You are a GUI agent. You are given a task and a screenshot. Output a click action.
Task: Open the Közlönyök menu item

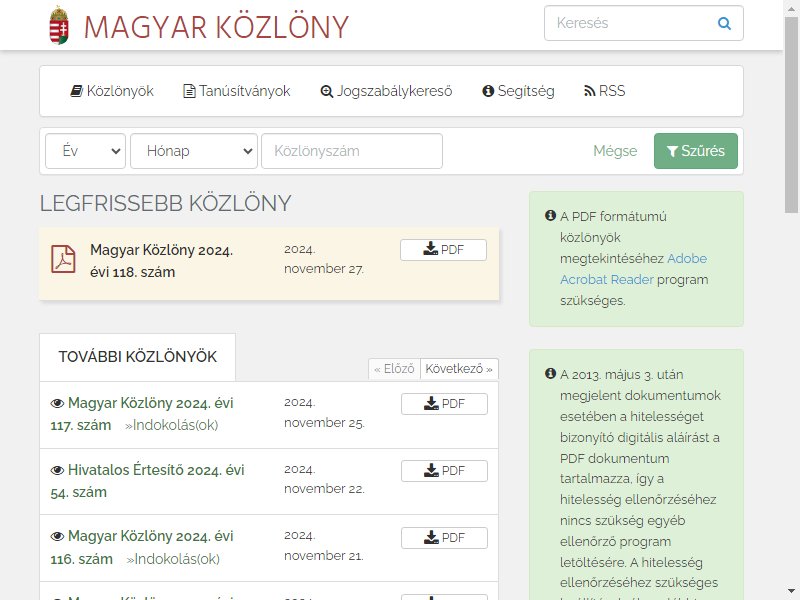coord(112,91)
